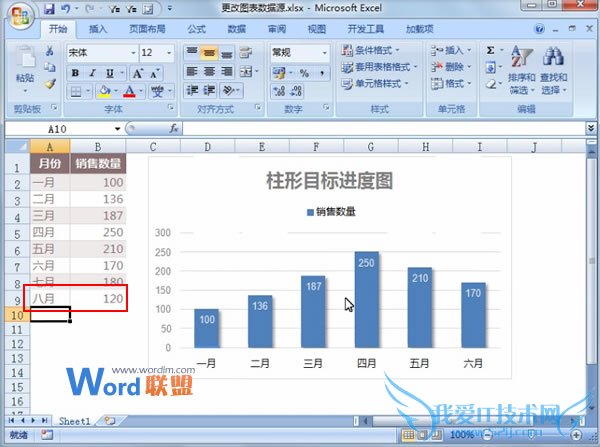Increase the indent
The height and width of the screenshot is (447, 600).
[x=209, y=90]
